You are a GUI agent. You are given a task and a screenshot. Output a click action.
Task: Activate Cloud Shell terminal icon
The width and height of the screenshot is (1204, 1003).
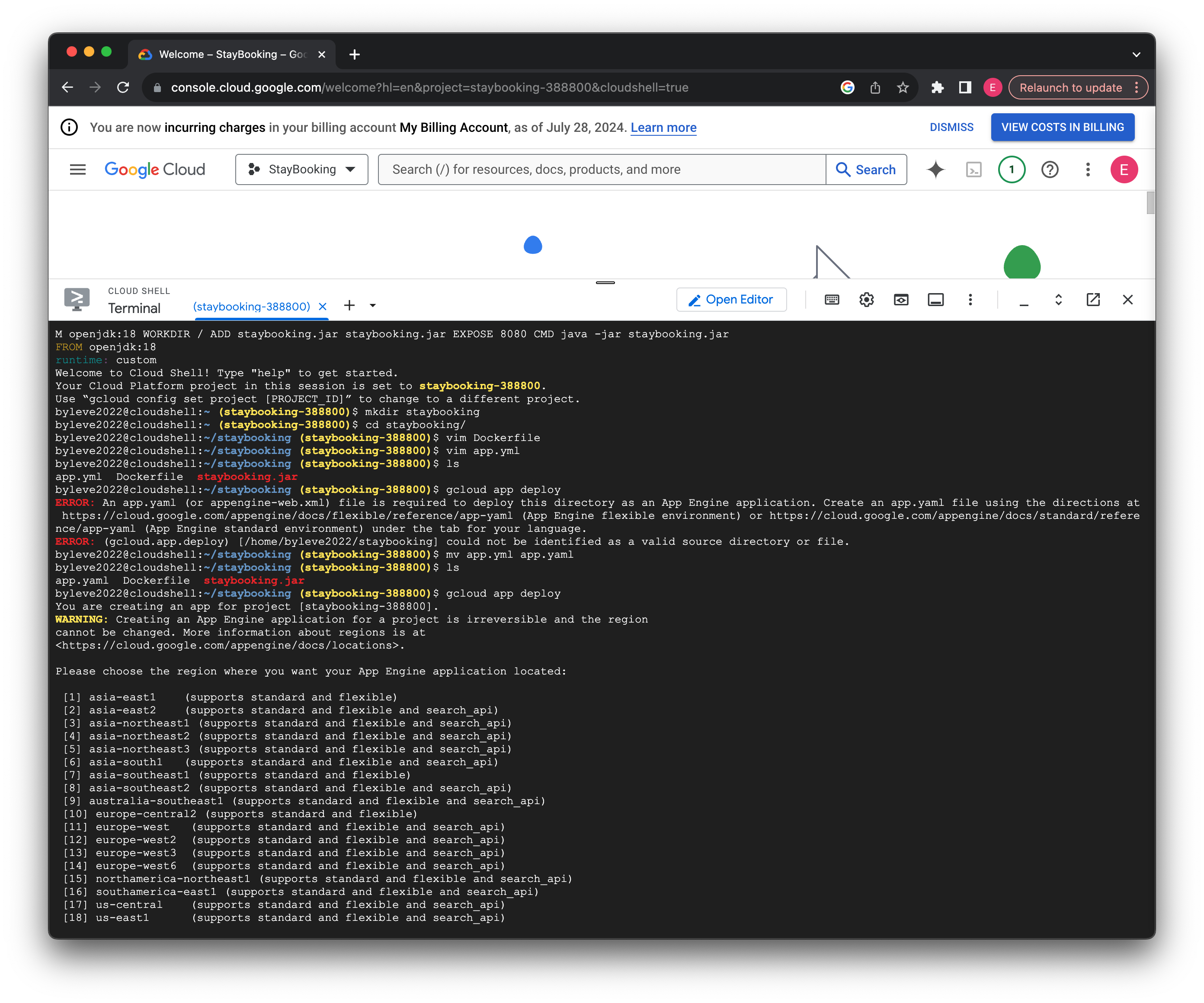tap(973, 169)
